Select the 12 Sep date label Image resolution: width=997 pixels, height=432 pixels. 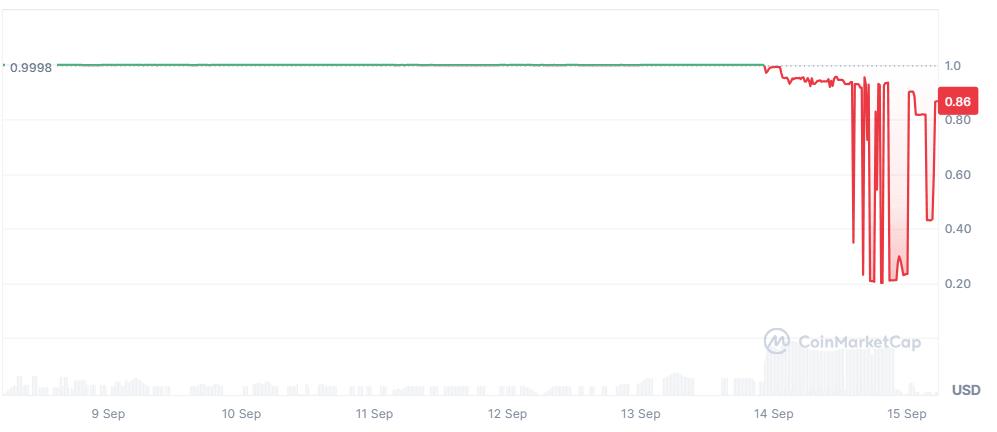point(507,413)
